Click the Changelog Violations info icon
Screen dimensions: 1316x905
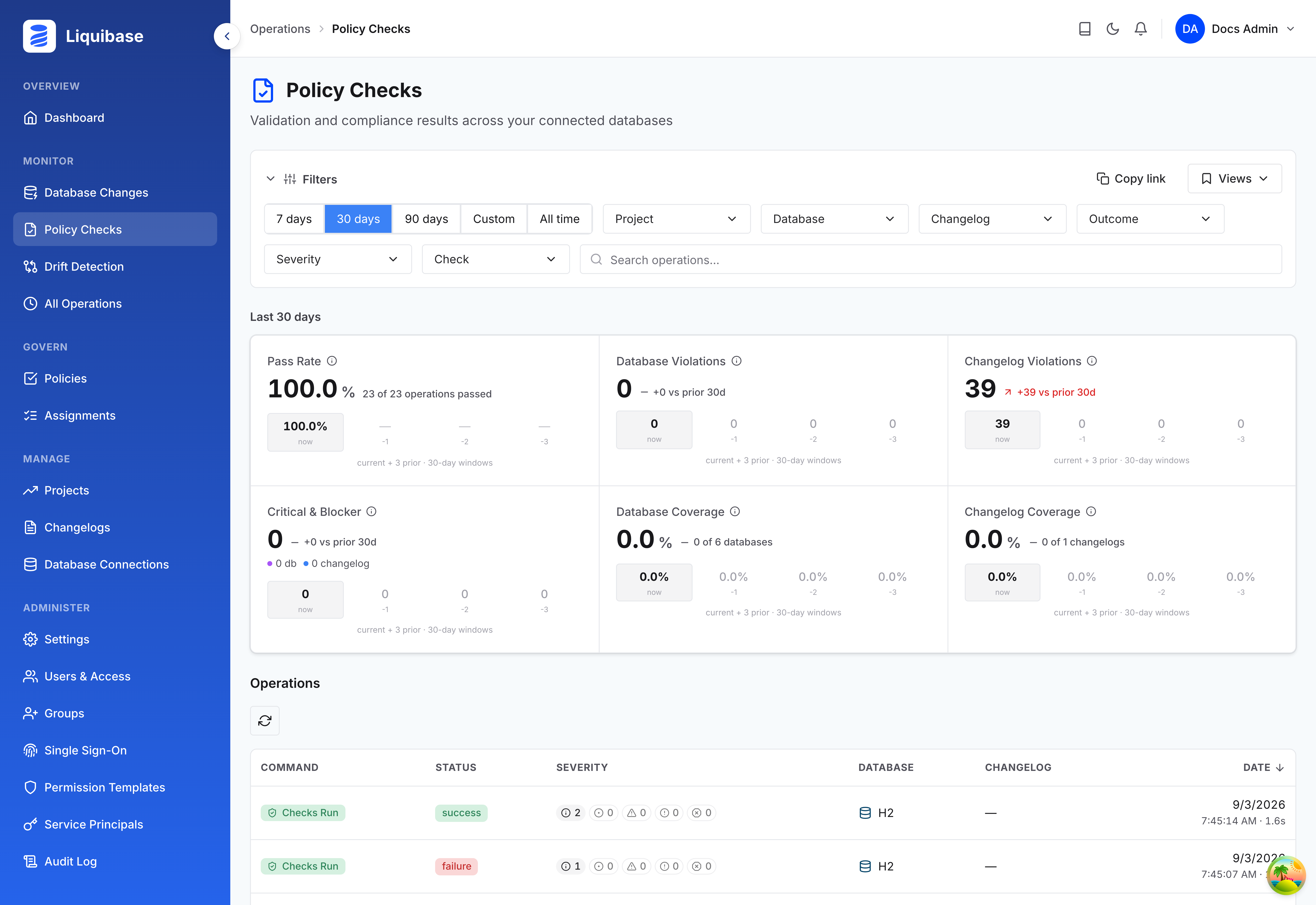(x=1092, y=361)
